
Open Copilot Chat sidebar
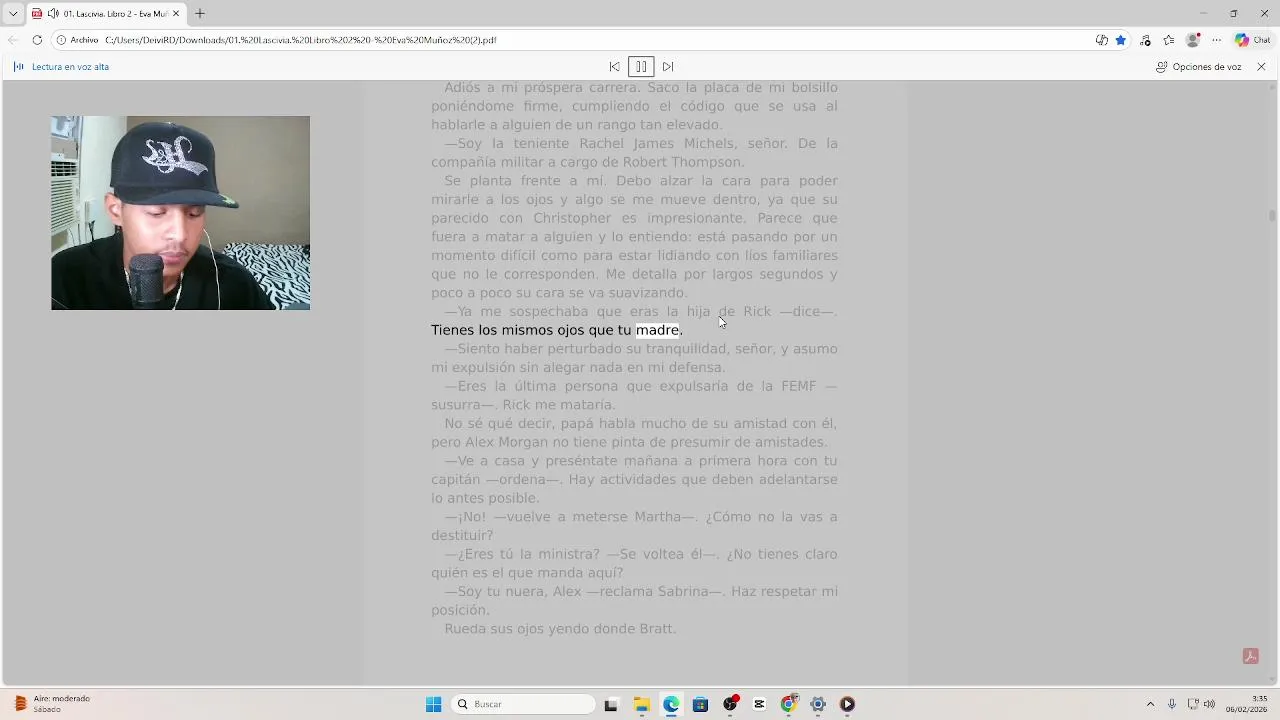click(x=1253, y=40)
